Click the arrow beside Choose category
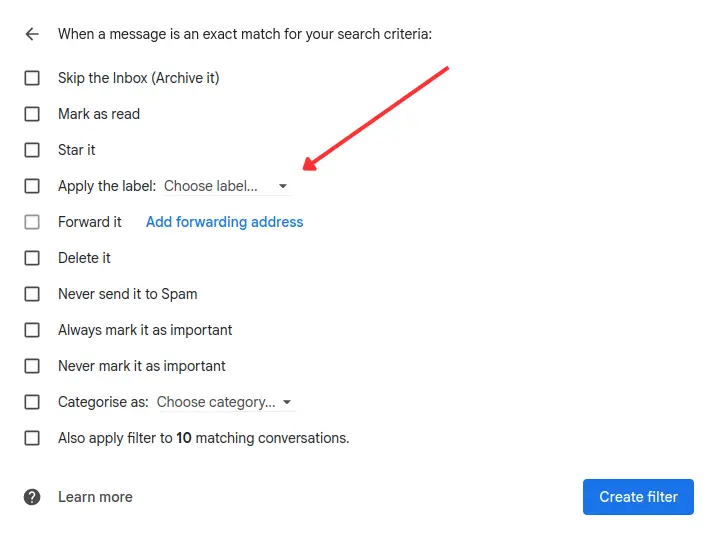Screen dimensions: 716x536 287,402
